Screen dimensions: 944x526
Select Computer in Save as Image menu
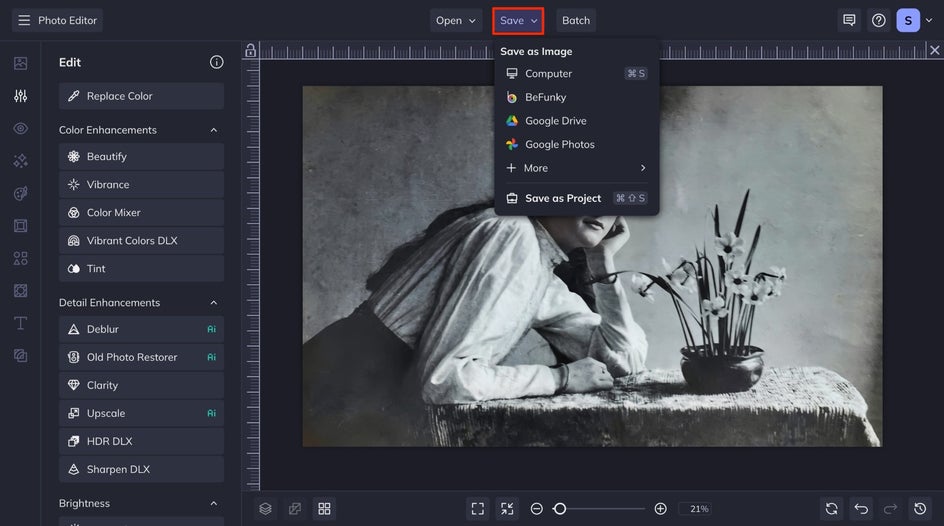577,73
